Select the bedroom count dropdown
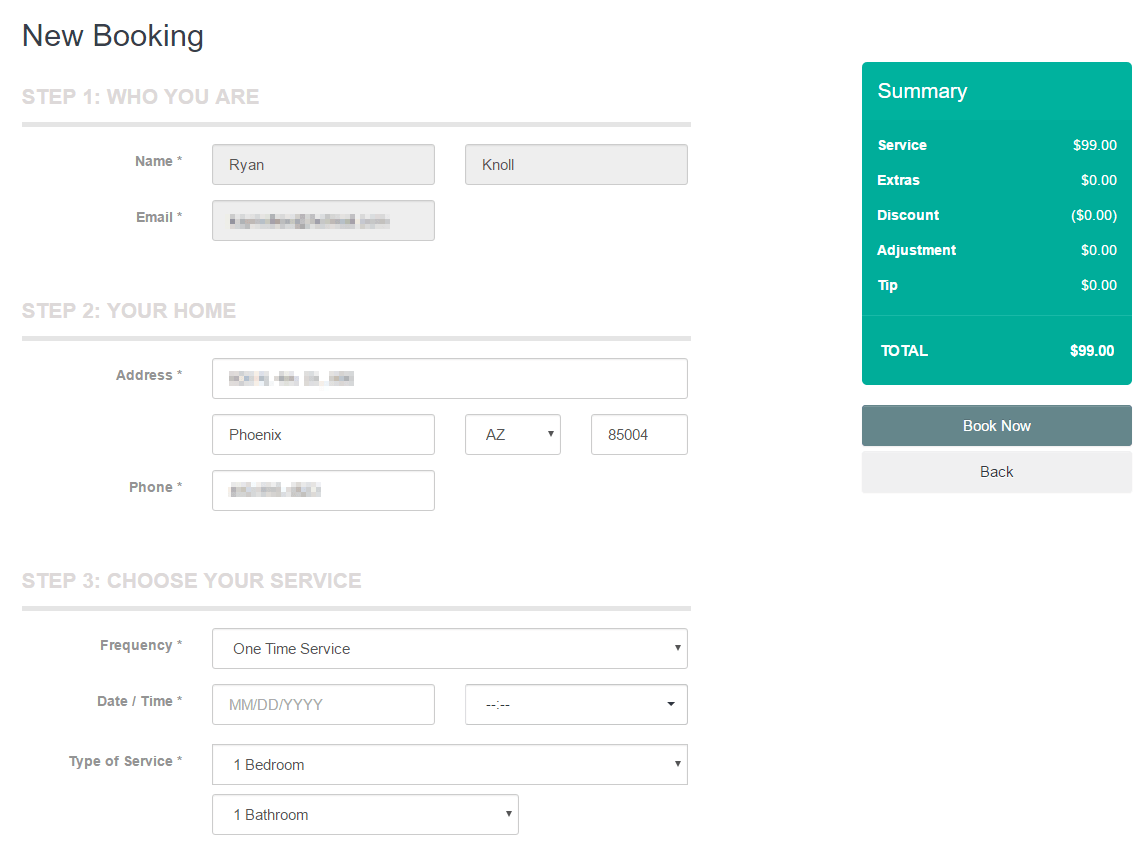This screenshot has height=843, width=1144. [449, 765]
